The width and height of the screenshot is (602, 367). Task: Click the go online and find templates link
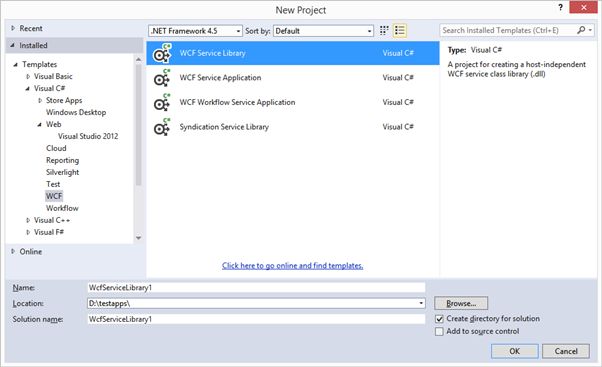point(293,266)
